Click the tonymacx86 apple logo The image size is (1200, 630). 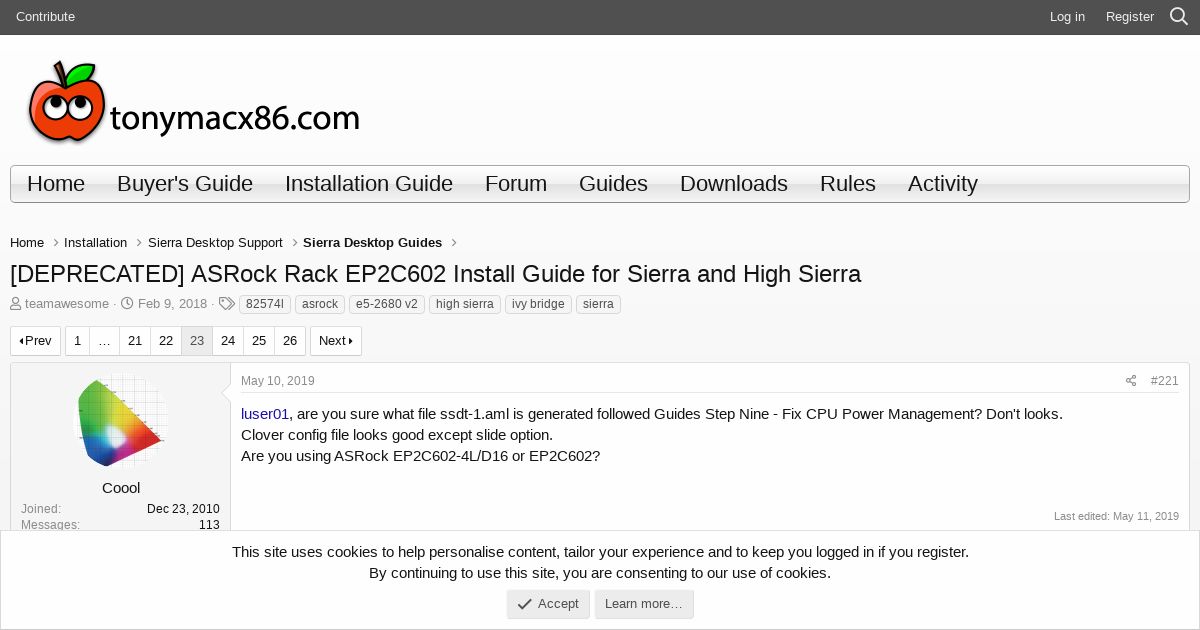[x=67, y=102]
